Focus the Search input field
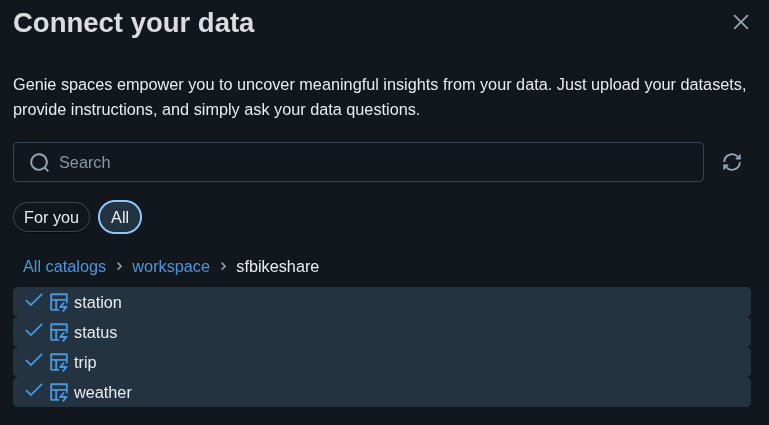 (x=370, y=162)
